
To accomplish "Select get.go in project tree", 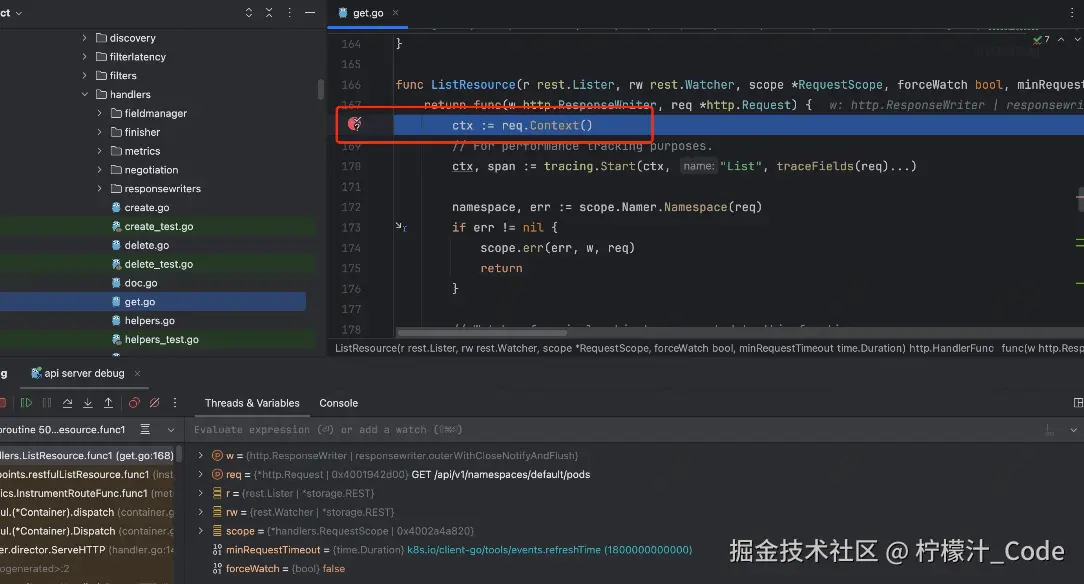I will [x=140, y=301].
